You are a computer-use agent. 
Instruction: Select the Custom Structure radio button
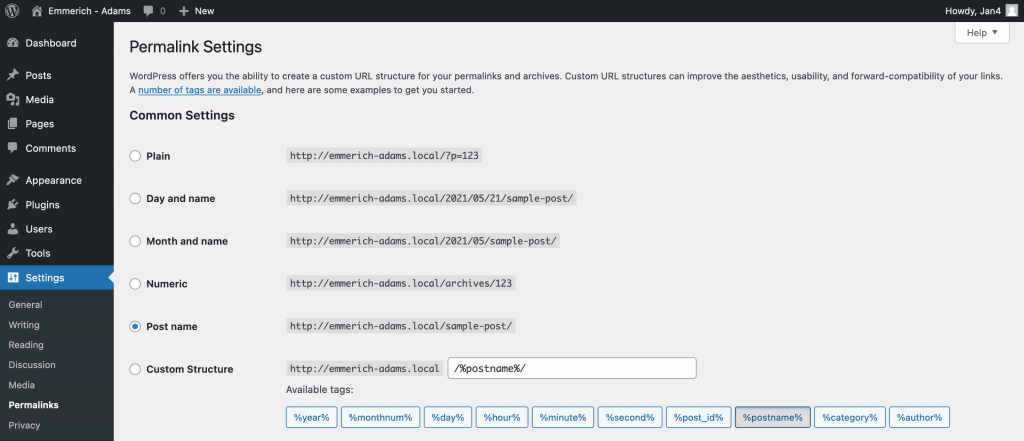pyautogui.click(x=135, y=370)
